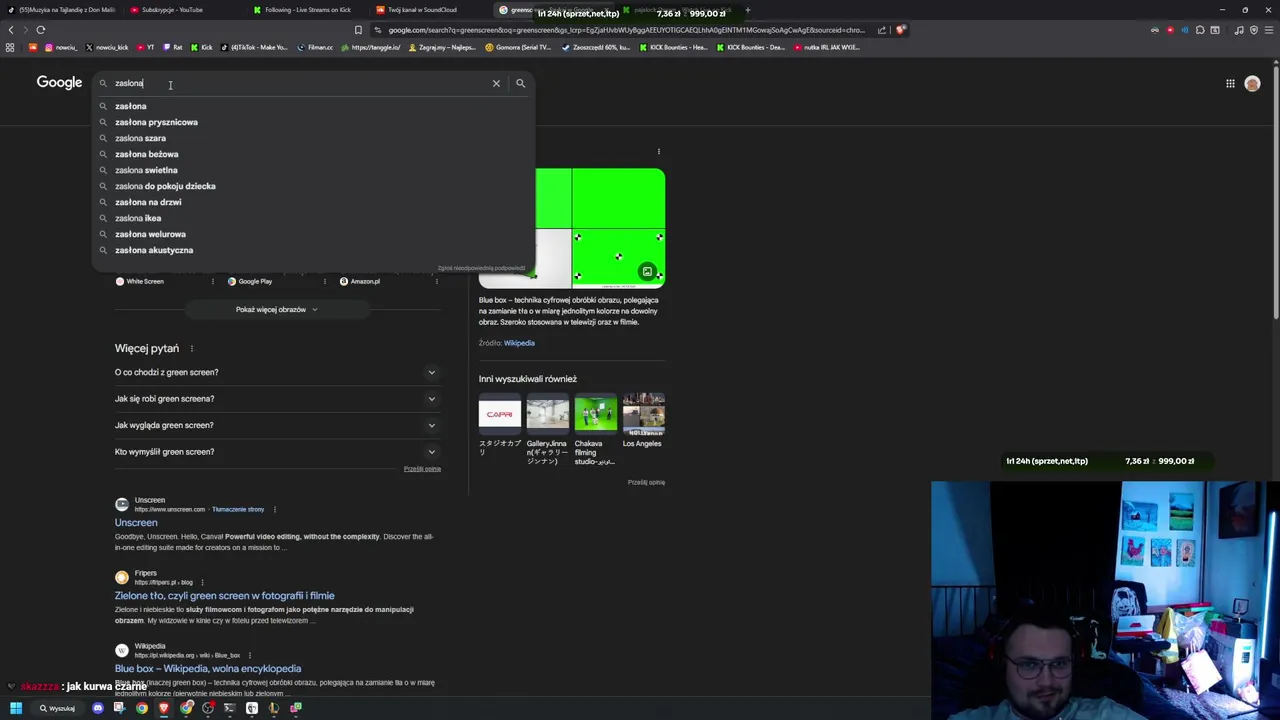Switch to the Twój kanał w SoundCloud tab

coord(430,10)
